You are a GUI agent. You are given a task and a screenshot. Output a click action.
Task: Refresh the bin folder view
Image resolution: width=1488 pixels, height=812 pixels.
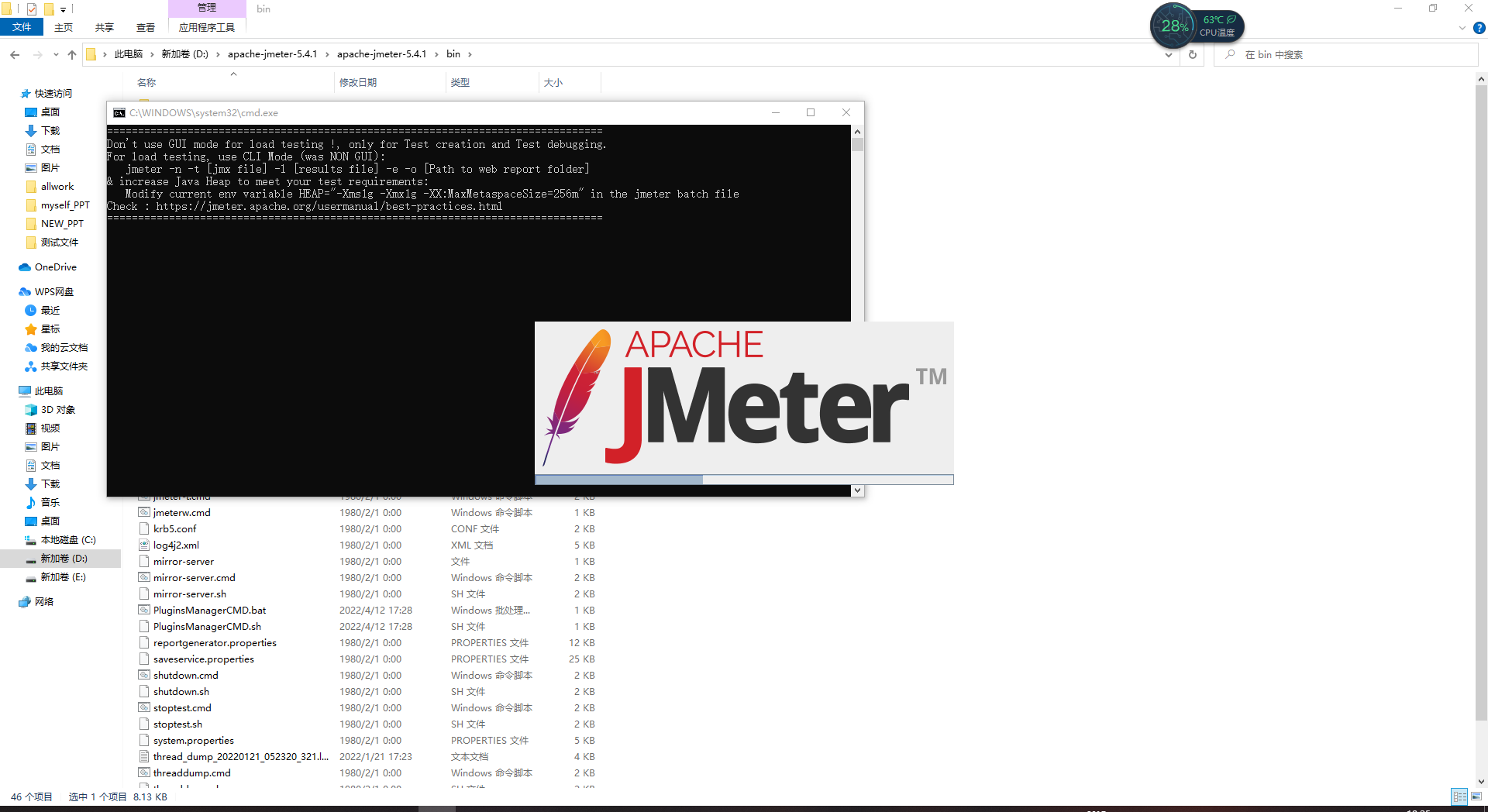[x=1193, y=54]
